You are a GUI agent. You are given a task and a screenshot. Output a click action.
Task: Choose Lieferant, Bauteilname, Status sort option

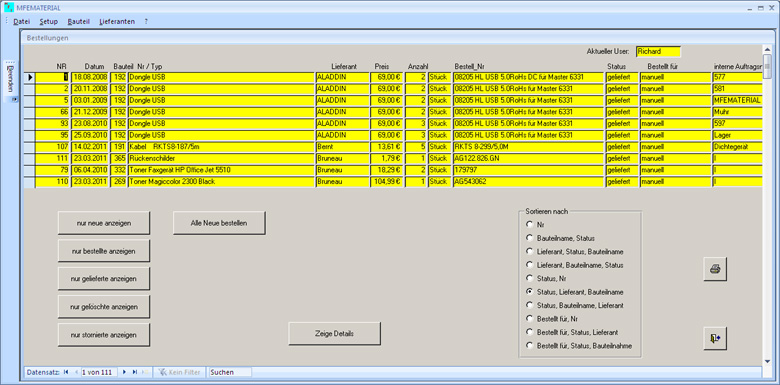[x=529, y=265]
